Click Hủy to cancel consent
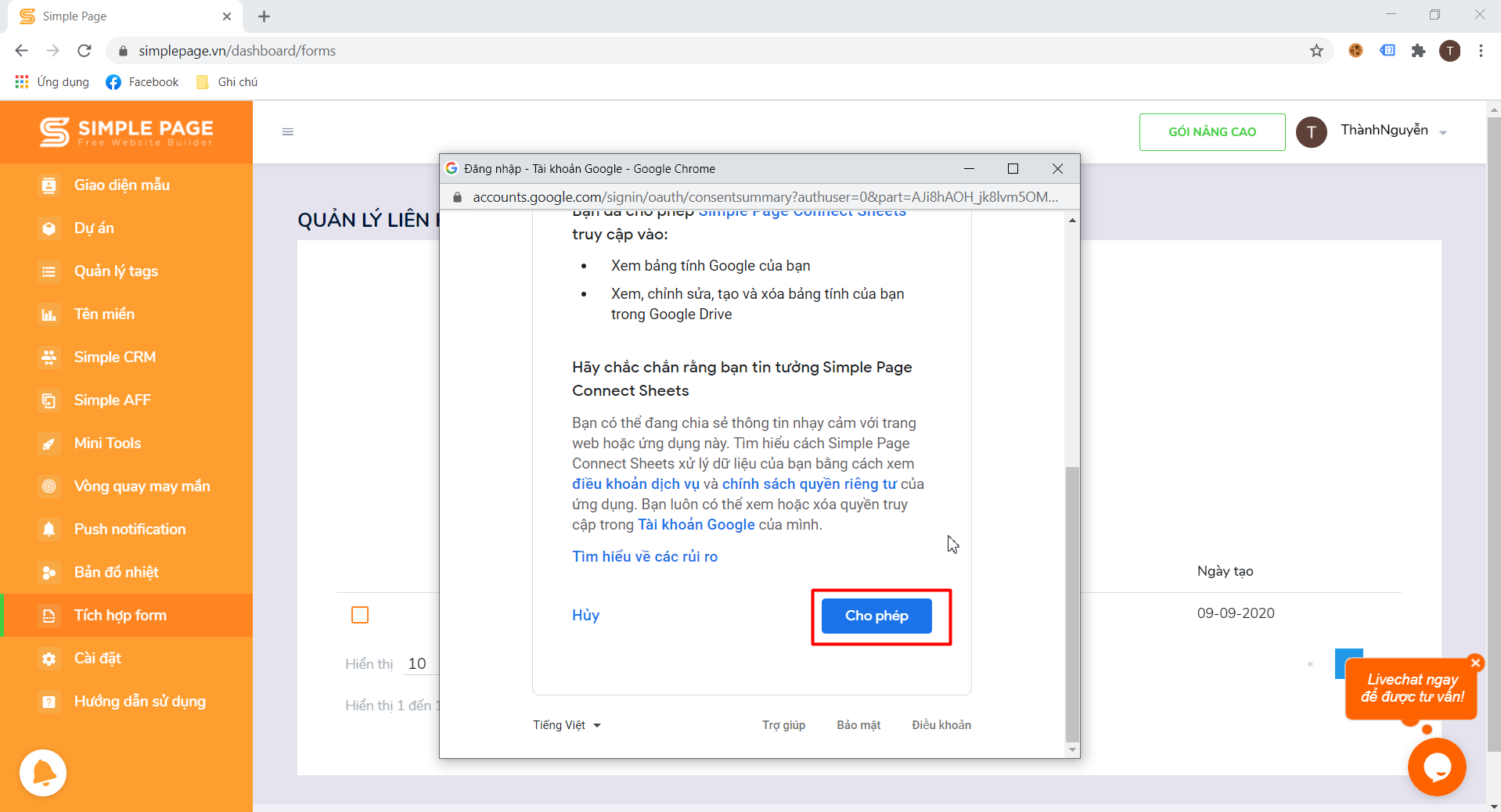The width and height of the screenshot is (1501, 812). point(585,615)
